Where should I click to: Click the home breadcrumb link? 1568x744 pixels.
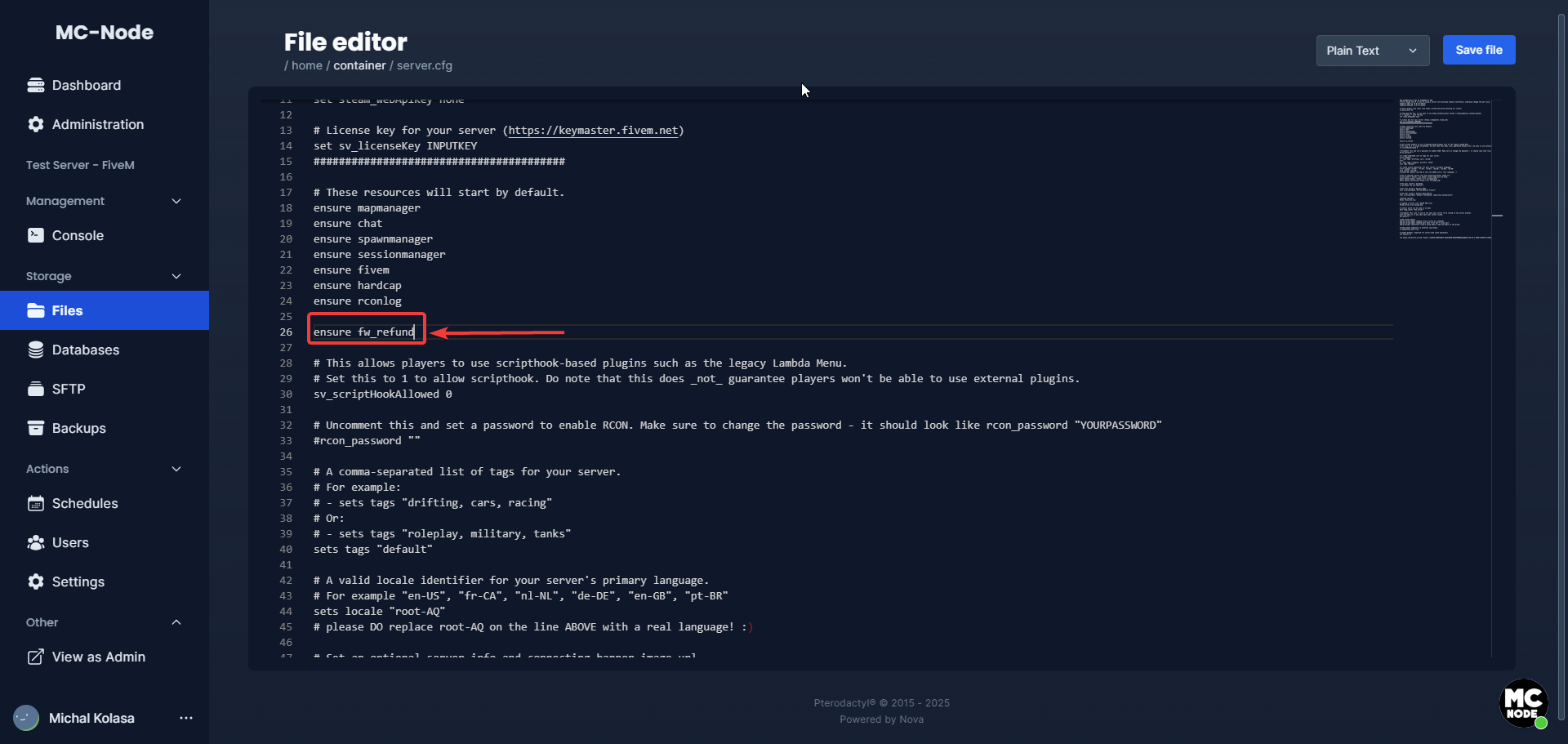[x=307, y=65]
